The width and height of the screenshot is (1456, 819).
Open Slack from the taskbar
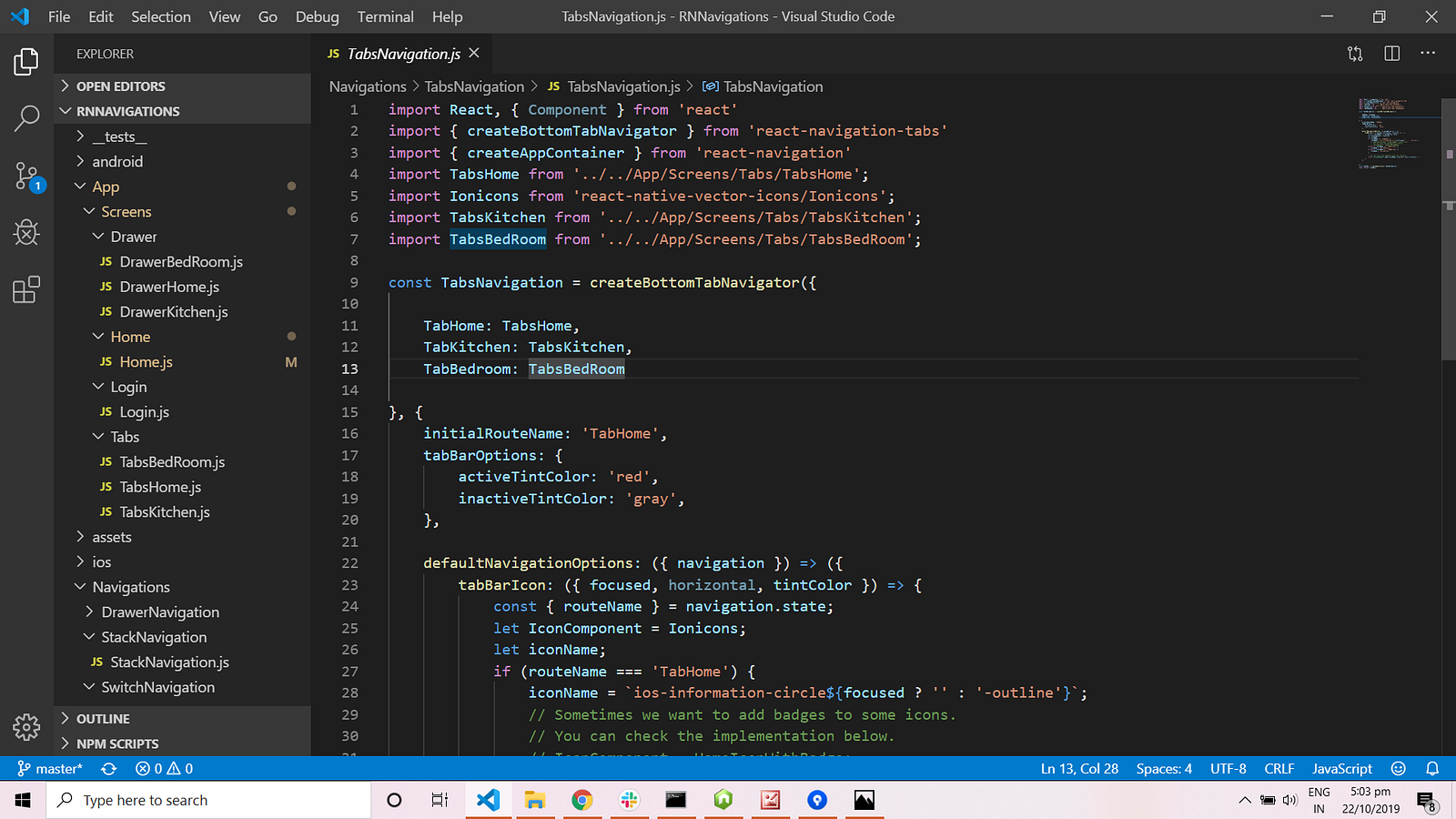pos(630,800)
